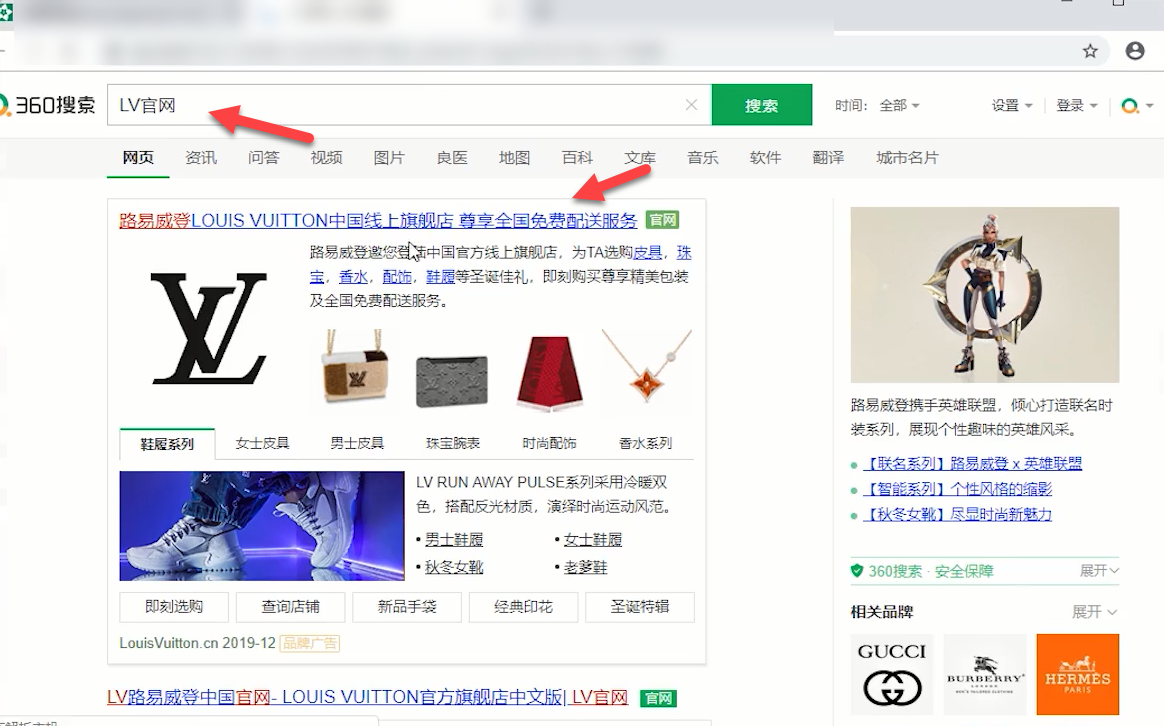Click the 搜索 search button
This screenshot has width=1164, height=726.
click(x=761, y=104)
